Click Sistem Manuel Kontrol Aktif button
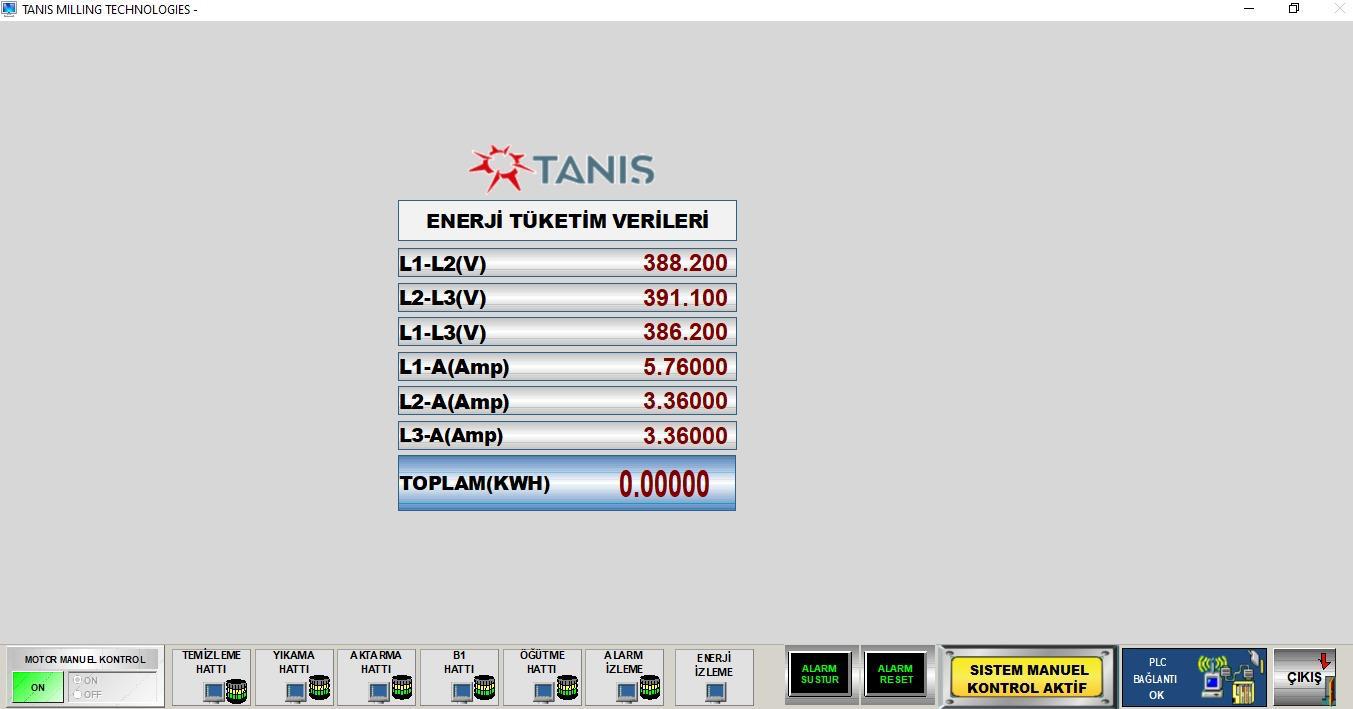Image resolution: width=1353 pixels, height=709 pixels. coord(1028,678)
